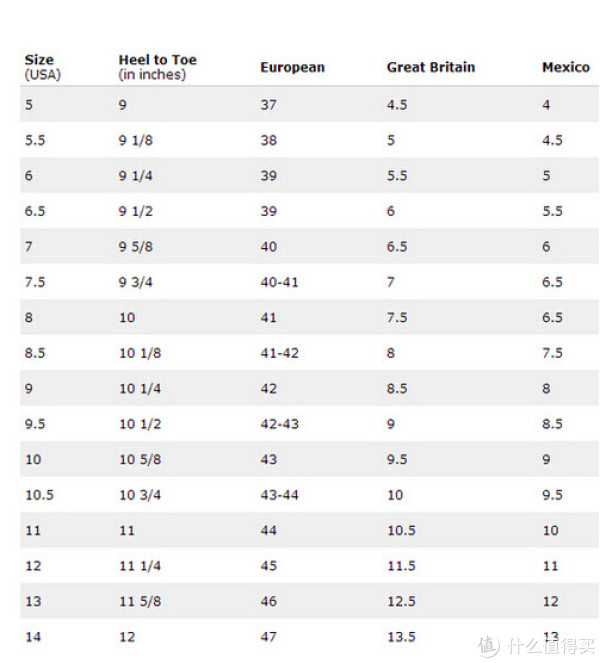This screenshot has width=600, height=663.
Task: Select the 9 1/8 heel to toe value
Action: [135, 140]
